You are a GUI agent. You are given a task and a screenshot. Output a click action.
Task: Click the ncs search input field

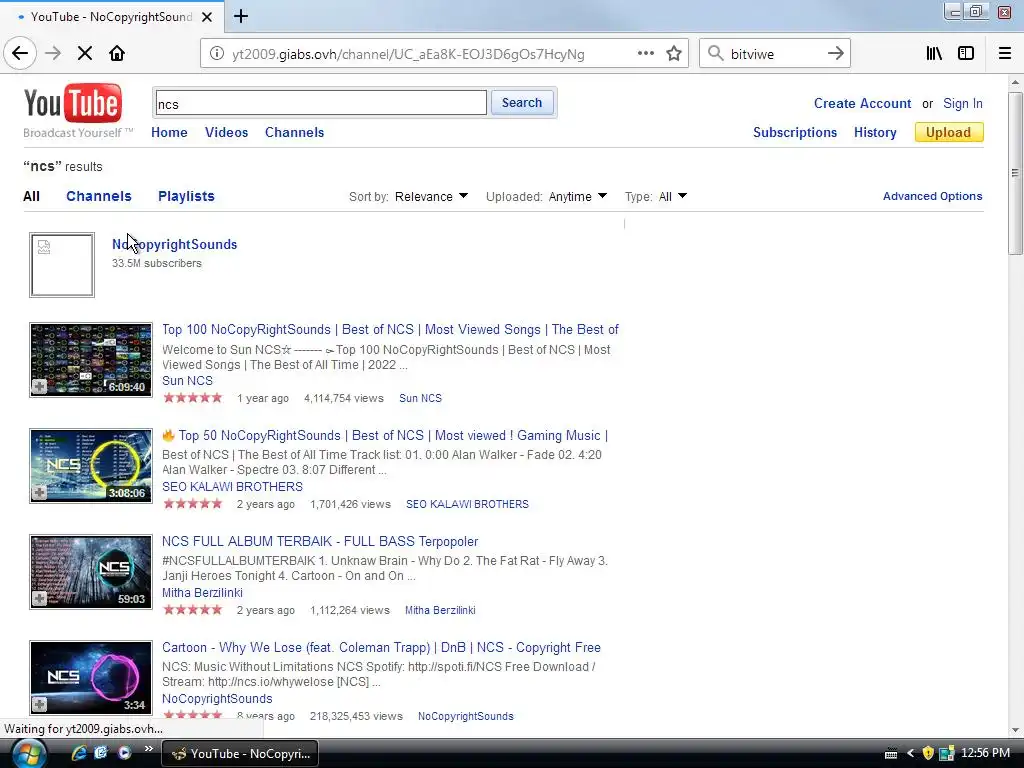(321, 103)
